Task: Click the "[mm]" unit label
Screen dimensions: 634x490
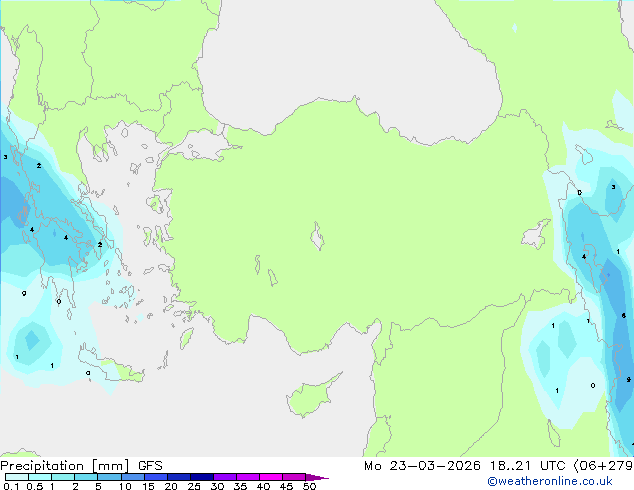Action: pos(110,466)
